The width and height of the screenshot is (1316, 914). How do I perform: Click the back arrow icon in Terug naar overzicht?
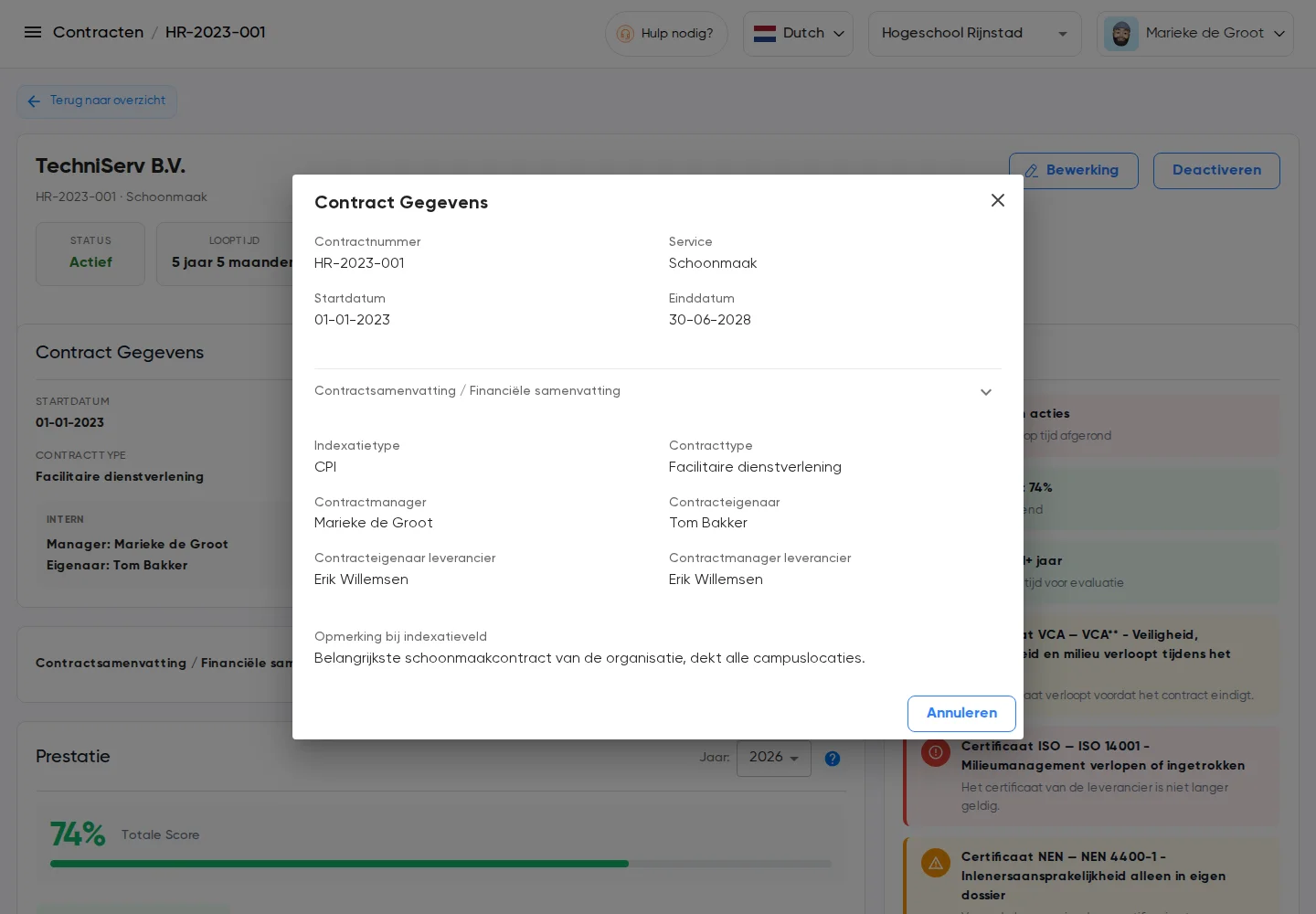point(34,101)
